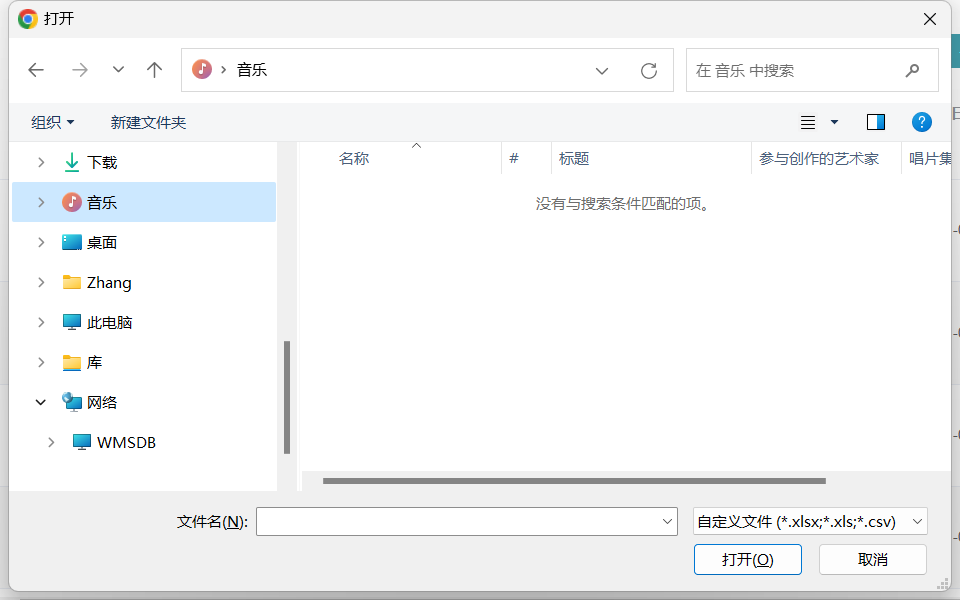The width and height of the screenshot is (960, 600).
Task: Expand the 音乐 tree node
Action: point(41,202)
